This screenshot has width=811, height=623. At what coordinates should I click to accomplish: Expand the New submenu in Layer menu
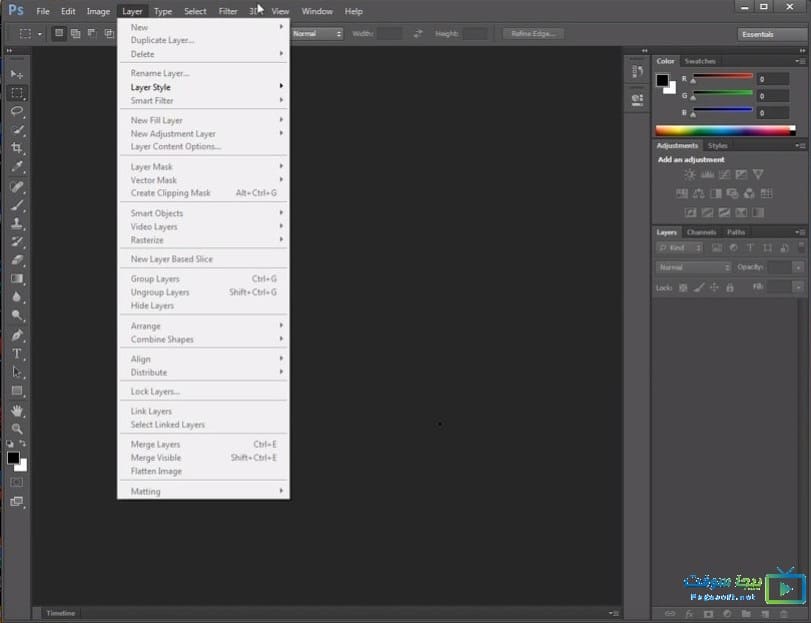pos(203,27)
